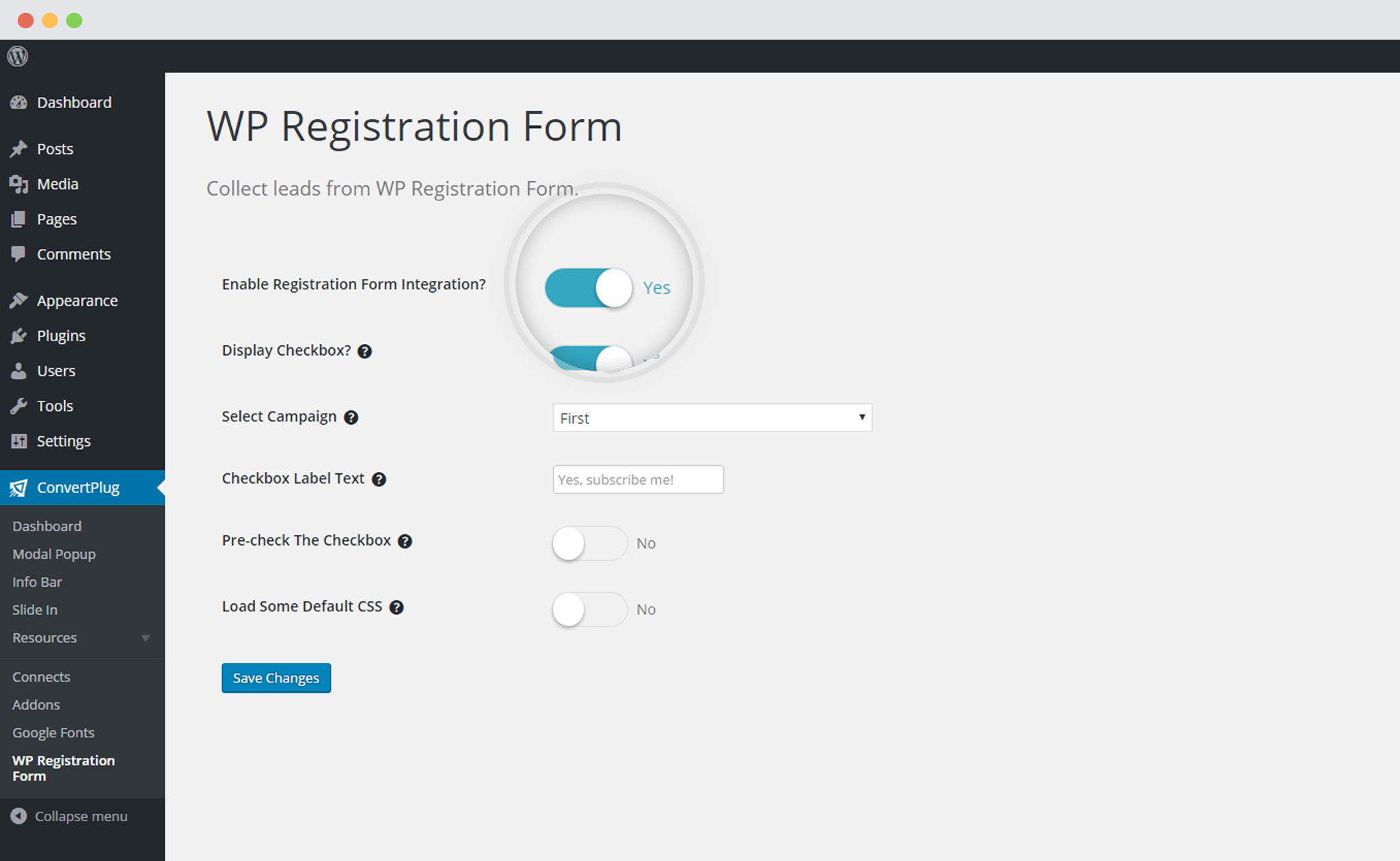Click Checkbox Label Text input field
Viewport: 1400px width, 861px height.
pyautogui.click(x=638, y=479)
